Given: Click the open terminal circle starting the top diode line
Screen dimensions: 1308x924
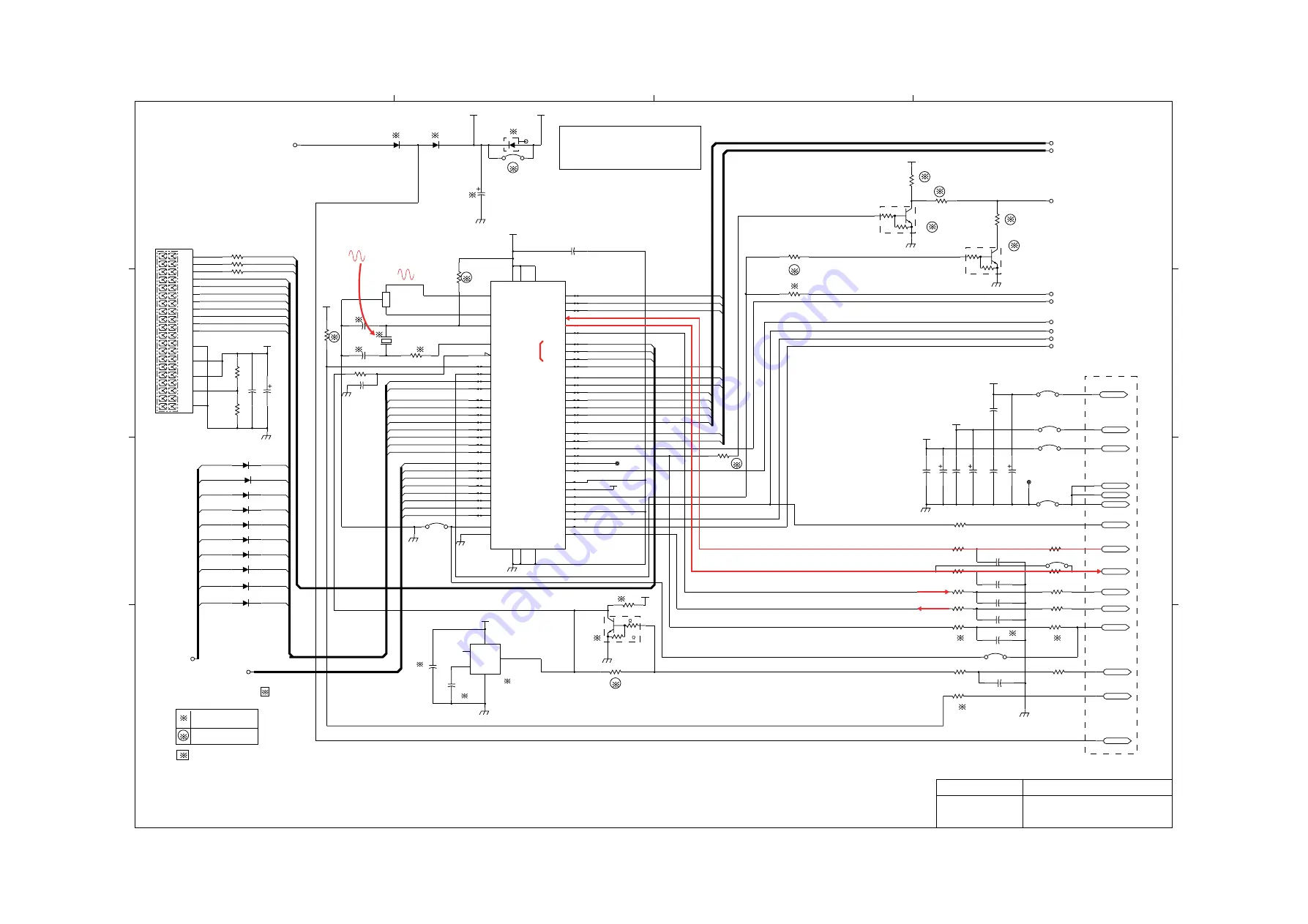Looking at the screenshot, I should point(295,145).
